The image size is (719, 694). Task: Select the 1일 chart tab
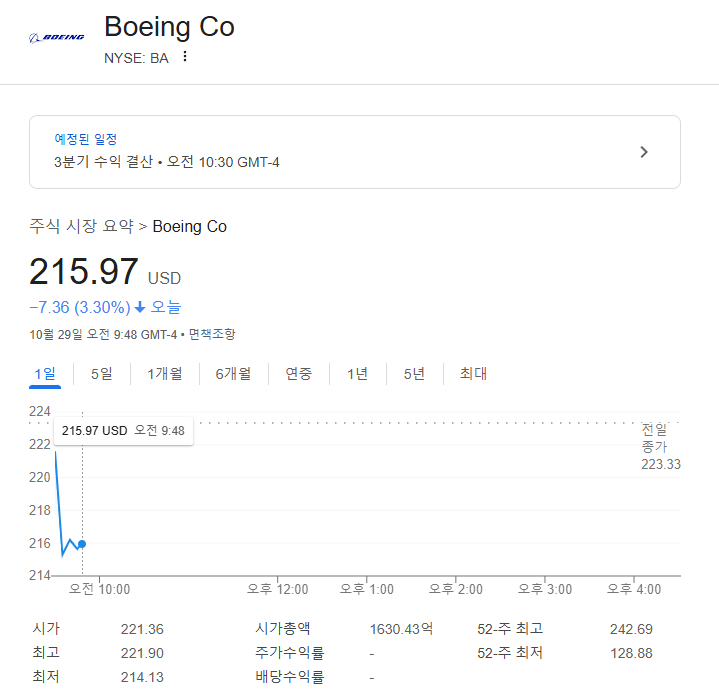coord(45,374)
